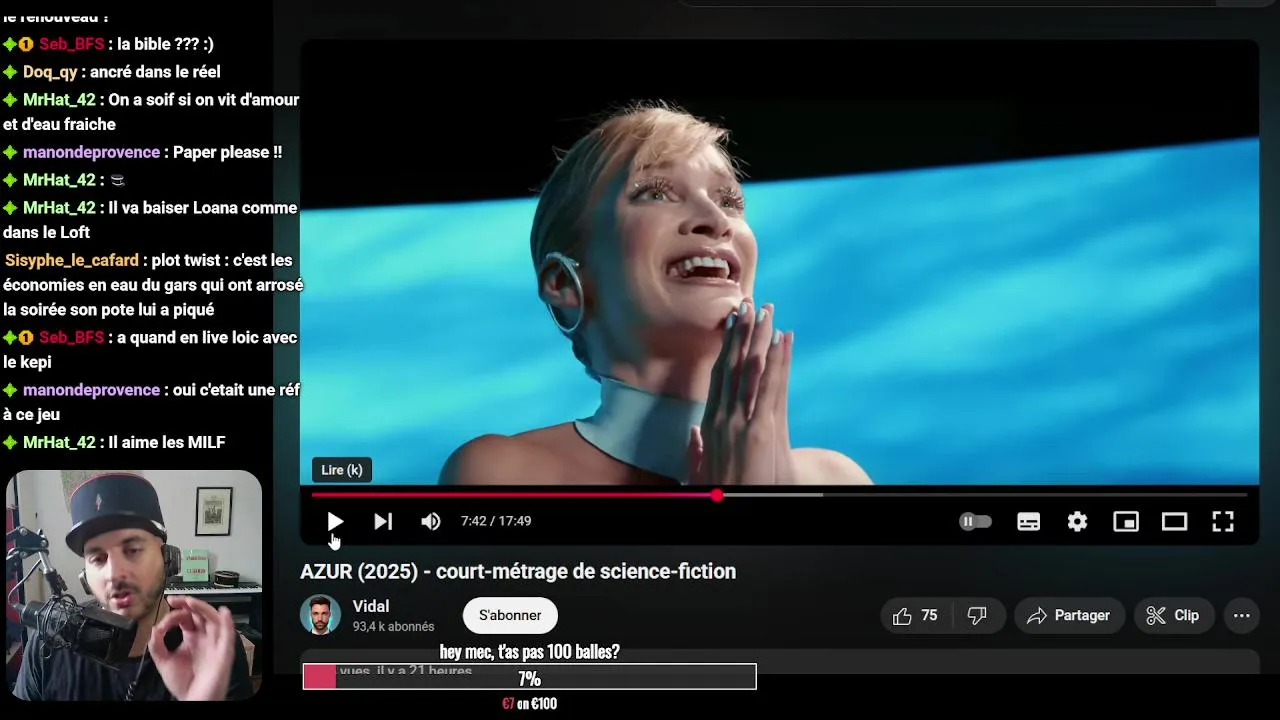Viewport: 1280px width, 720px height.
Task: Switch to theater mode
Action: (x=1174, y=521)
